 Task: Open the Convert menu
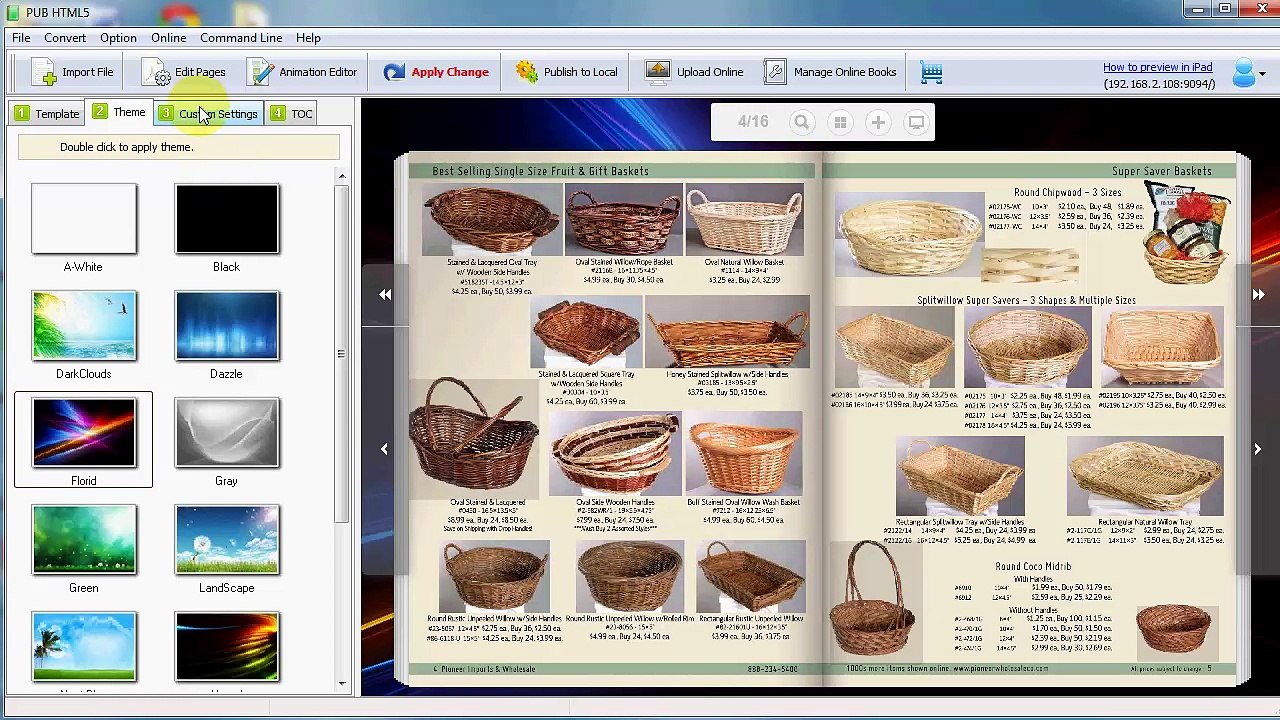[65, 38]
